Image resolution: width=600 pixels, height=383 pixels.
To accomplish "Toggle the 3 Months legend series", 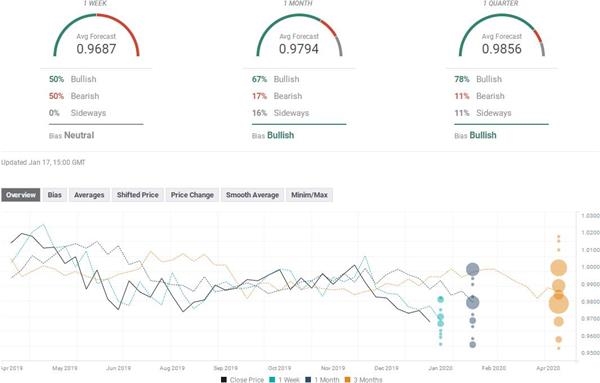I will (x=364, y=380).
